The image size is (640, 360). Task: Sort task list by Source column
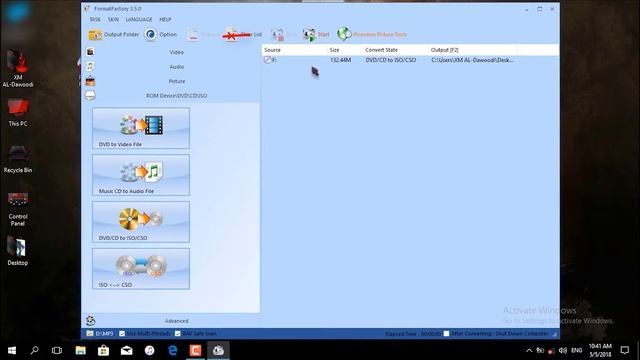(x=294, y=50)
